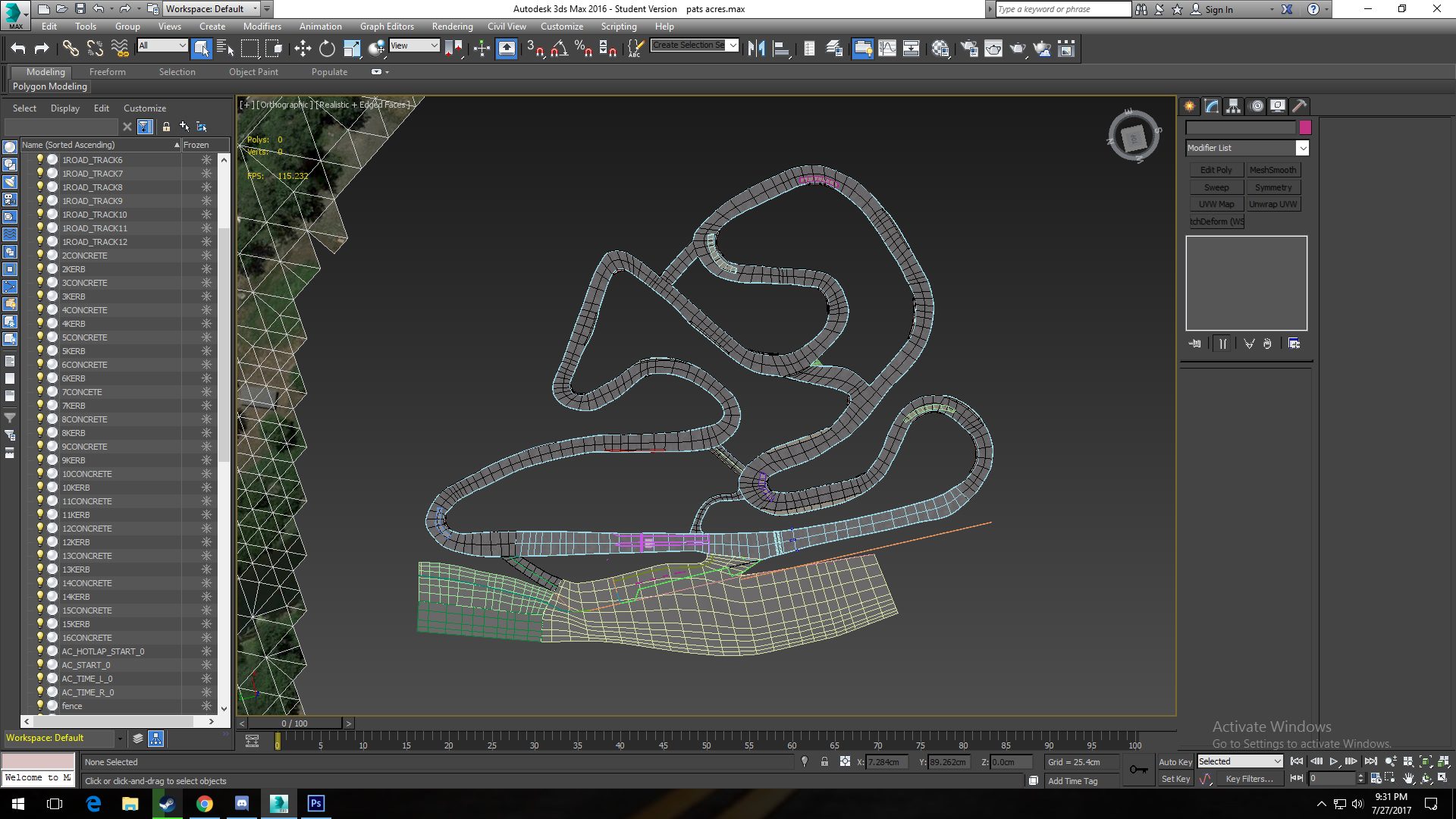The height and width of the screenshot is (819, 1456).
Task: Click the Zoom Extents All Selected icon
Action: pos(1443,761)
